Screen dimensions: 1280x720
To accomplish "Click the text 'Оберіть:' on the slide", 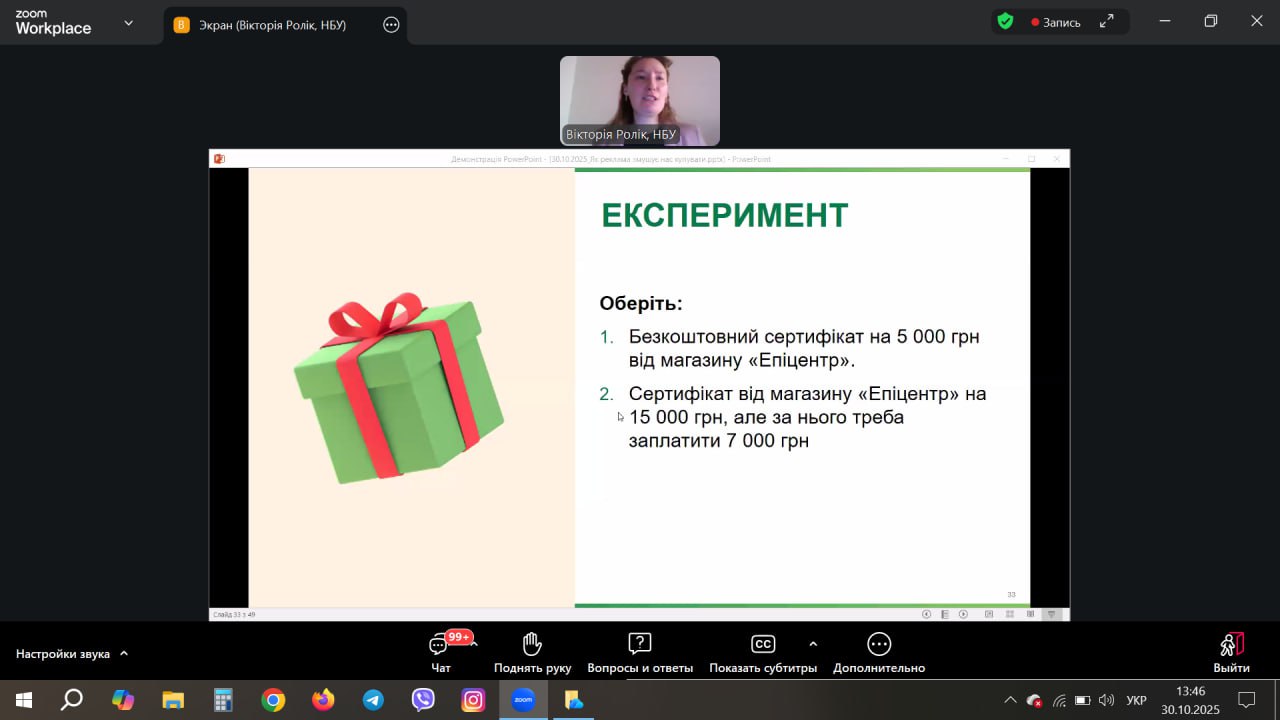I will 641,303.
